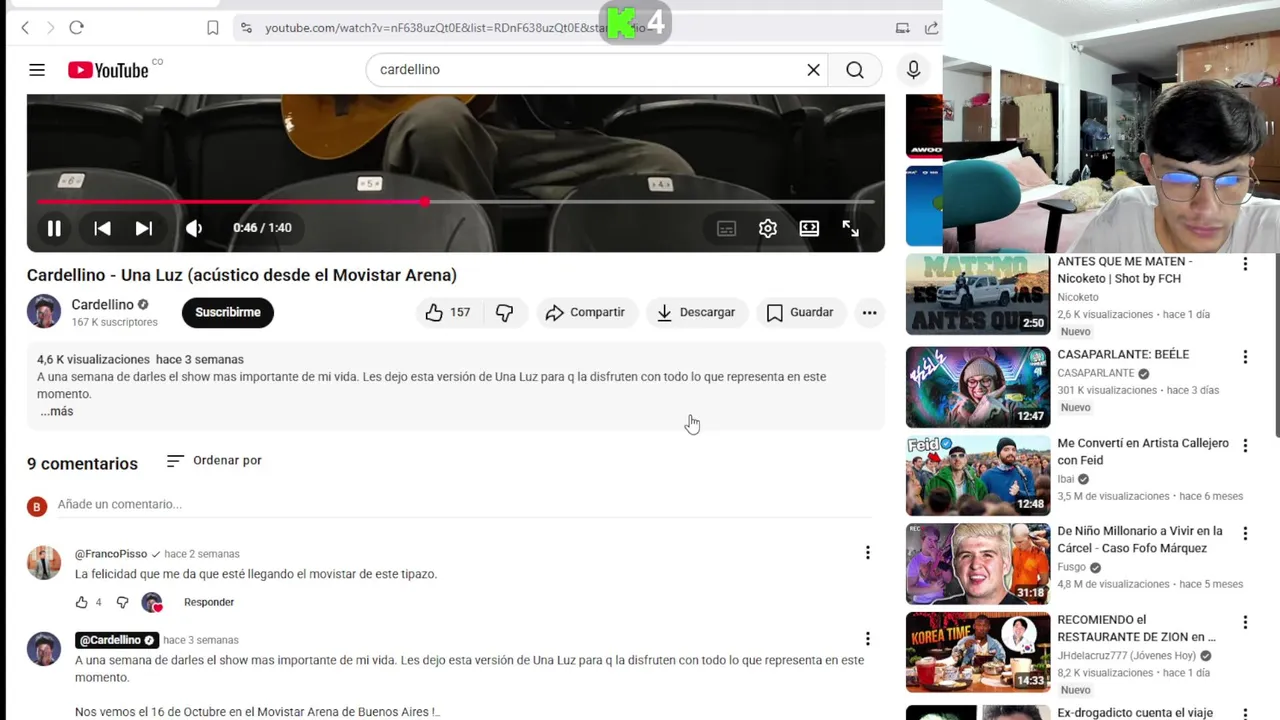Open Me Convertí en Artista Callejero thumbnail
Image resolution: width=1280 pixels, height=720 pixels.
[978, 475]
